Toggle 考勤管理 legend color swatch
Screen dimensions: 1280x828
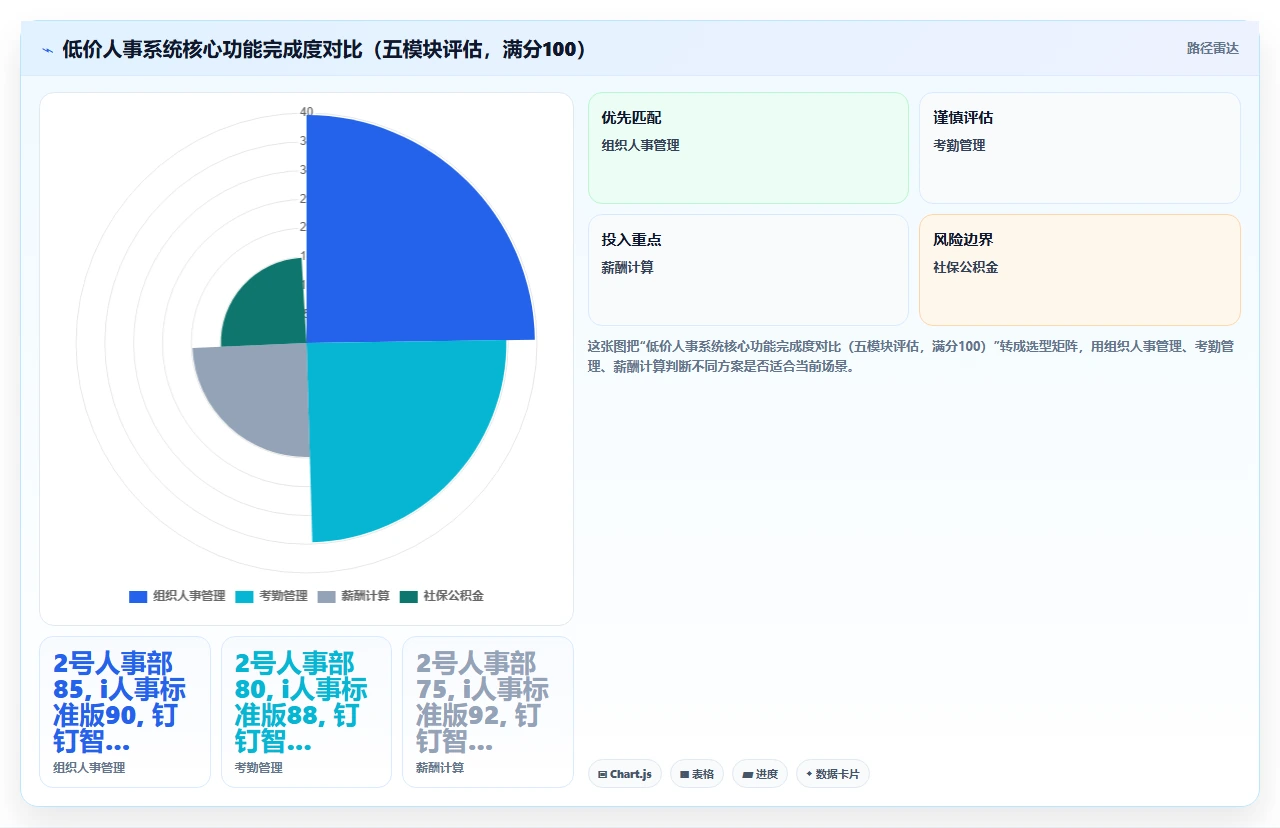(244, 596)
